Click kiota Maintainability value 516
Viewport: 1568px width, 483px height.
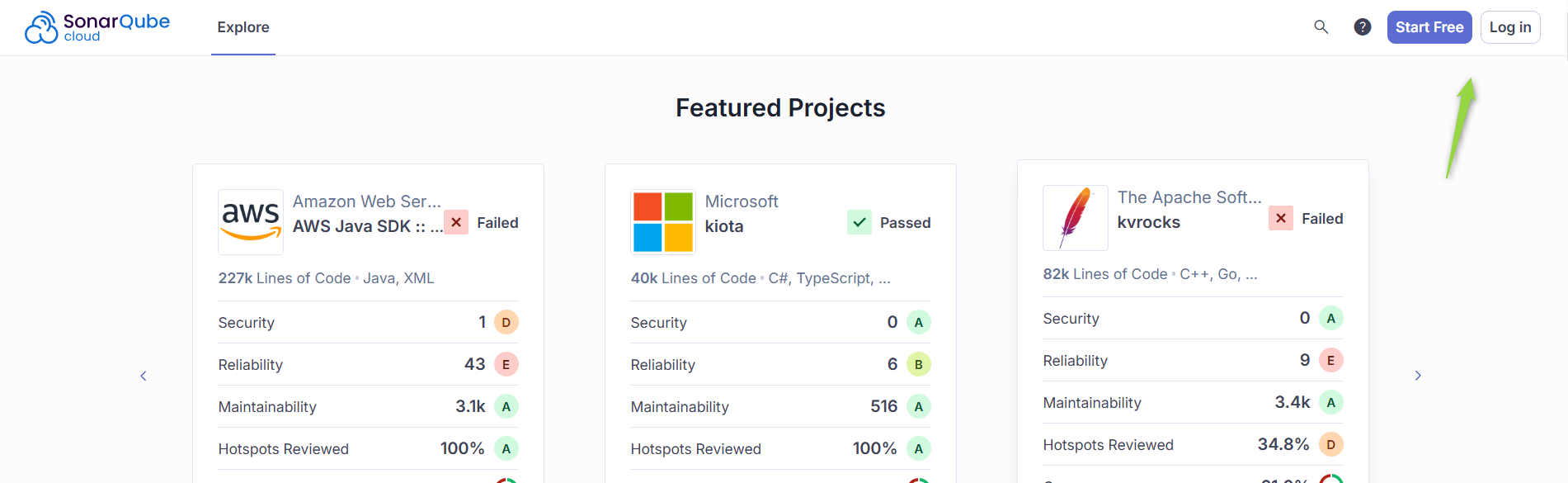[884, 406]
